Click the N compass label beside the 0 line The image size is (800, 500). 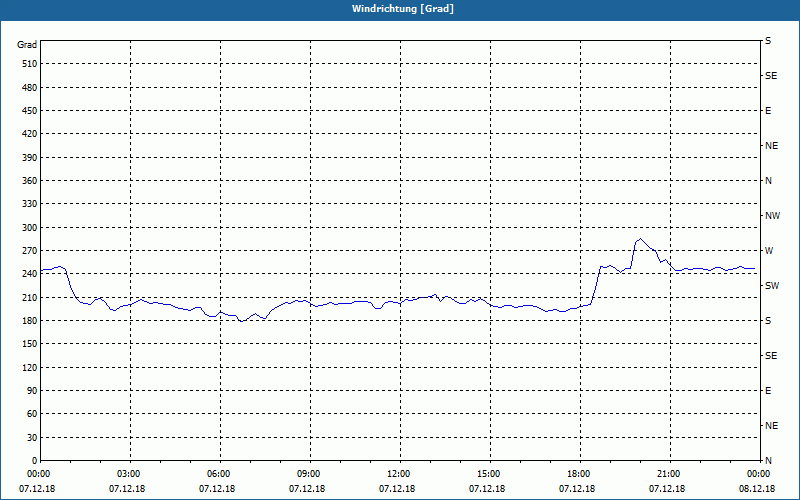click(x=768, y=461)
